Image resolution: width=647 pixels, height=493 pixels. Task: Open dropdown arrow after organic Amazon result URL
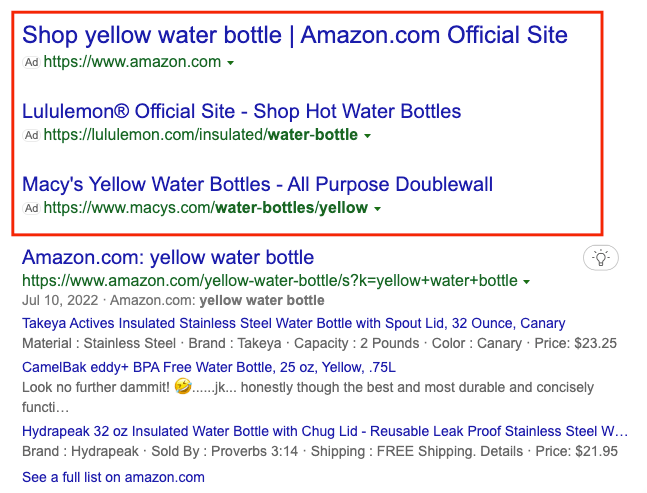526,281
